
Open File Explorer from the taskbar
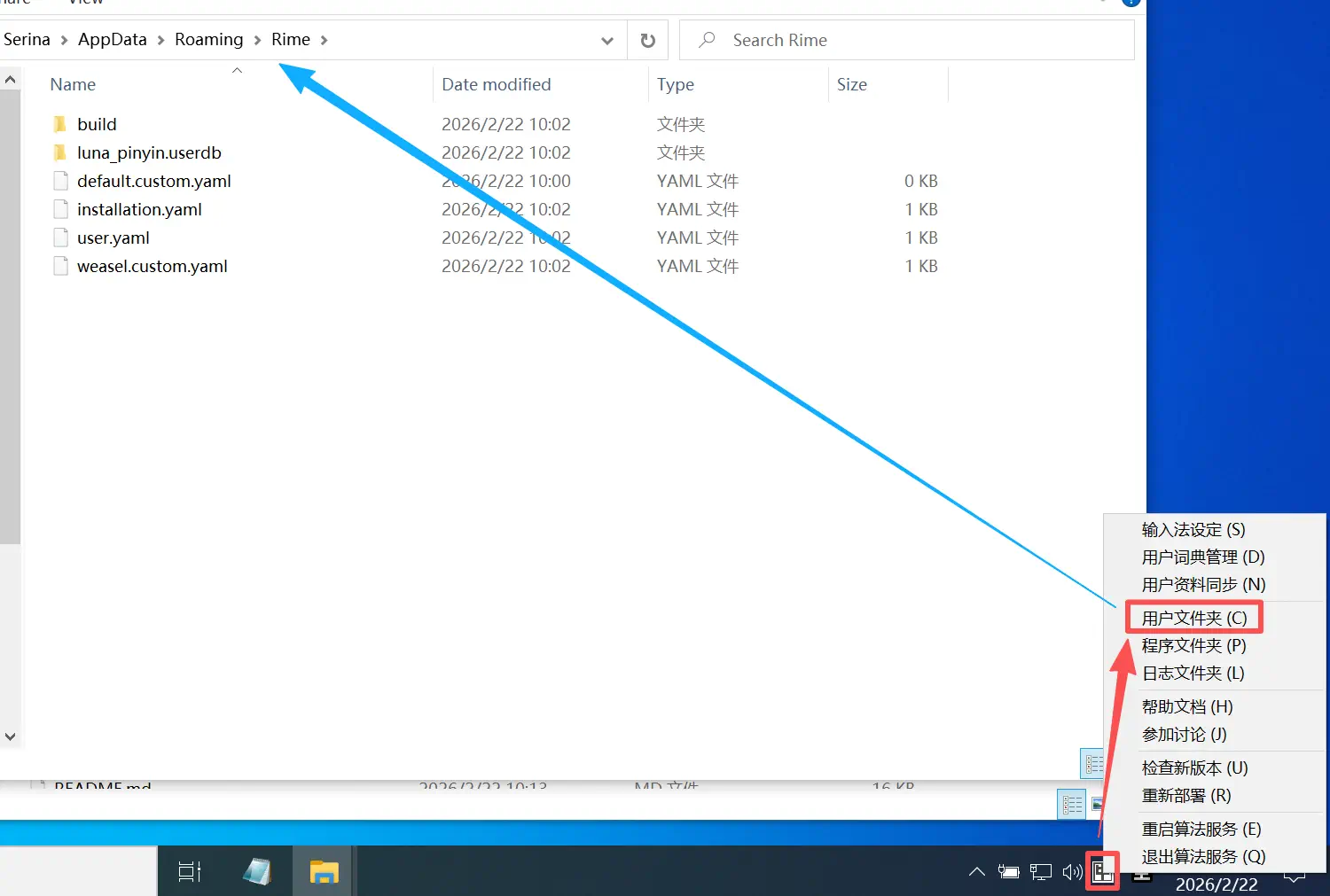tap(324, 872)
